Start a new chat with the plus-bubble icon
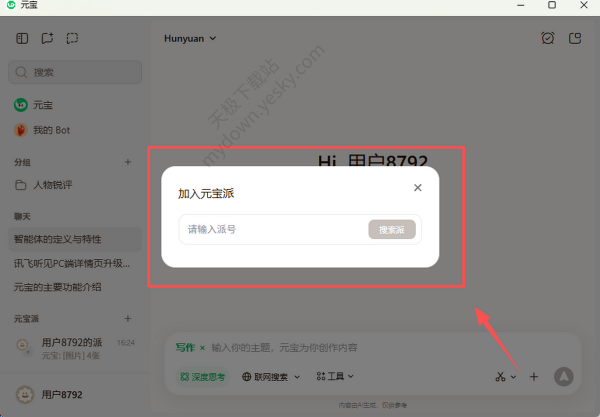The image size is (600, 417). click(47, 39)
